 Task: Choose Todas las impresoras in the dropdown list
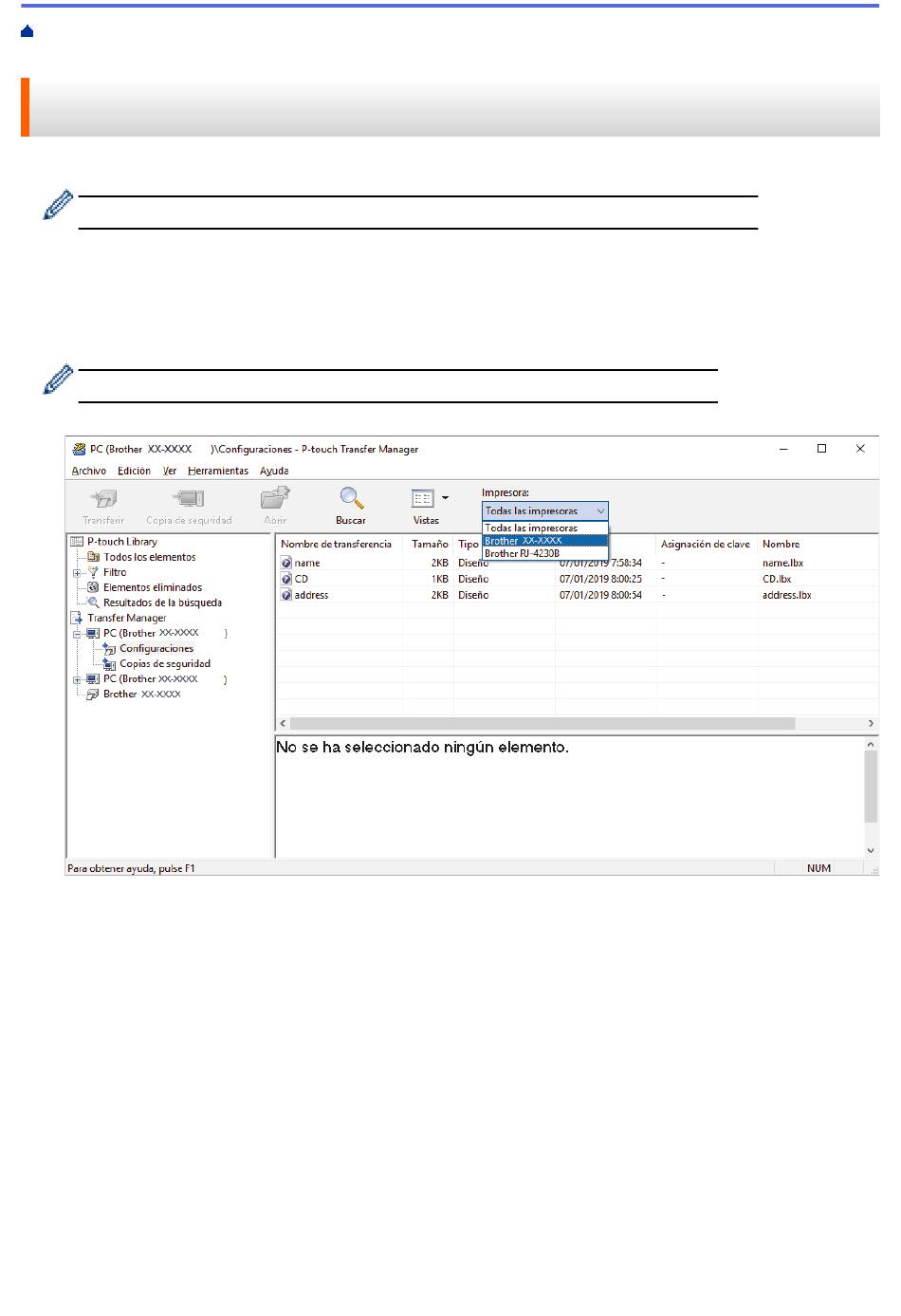tap(545, 528)
